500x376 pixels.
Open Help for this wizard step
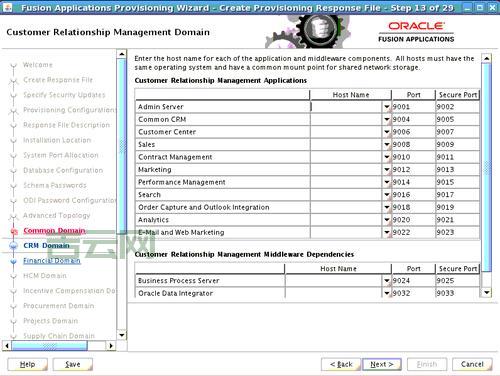pyautogui.click(x=27, y=364)
